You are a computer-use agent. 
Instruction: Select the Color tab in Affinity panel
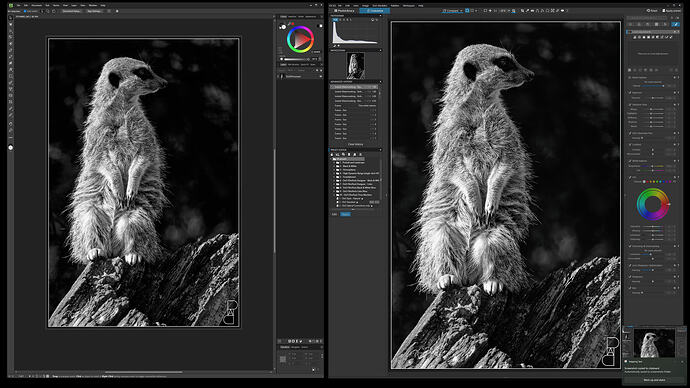point(283,17)
